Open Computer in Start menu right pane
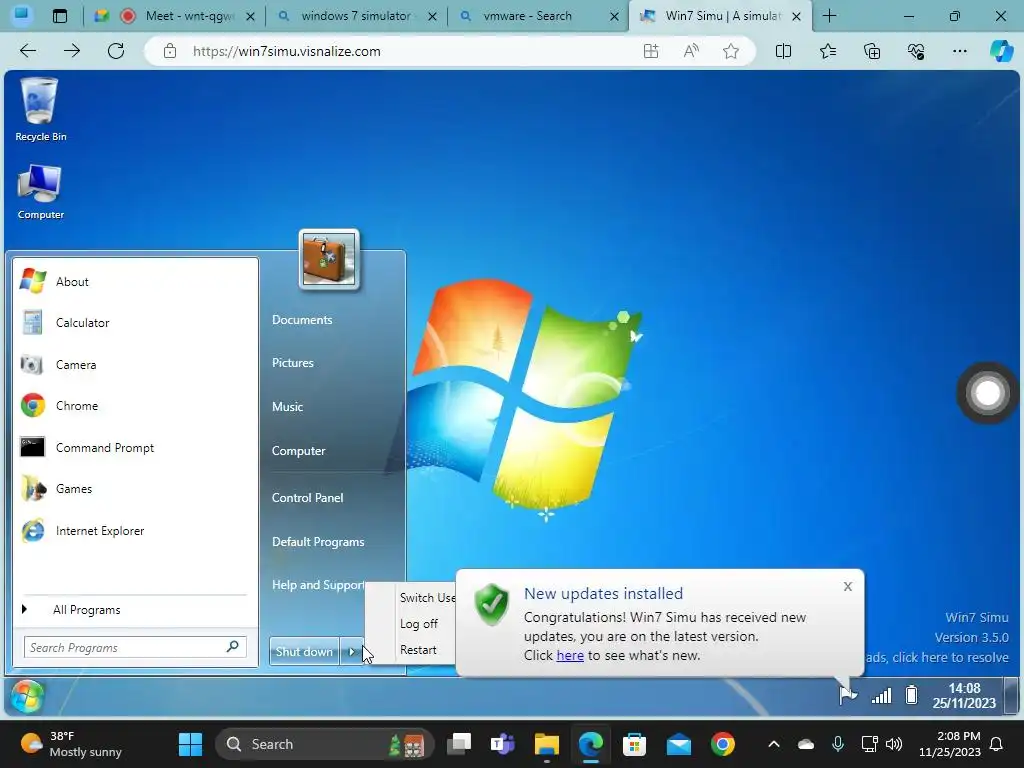This screenshot has width=1024, height=768. [298, 451]
